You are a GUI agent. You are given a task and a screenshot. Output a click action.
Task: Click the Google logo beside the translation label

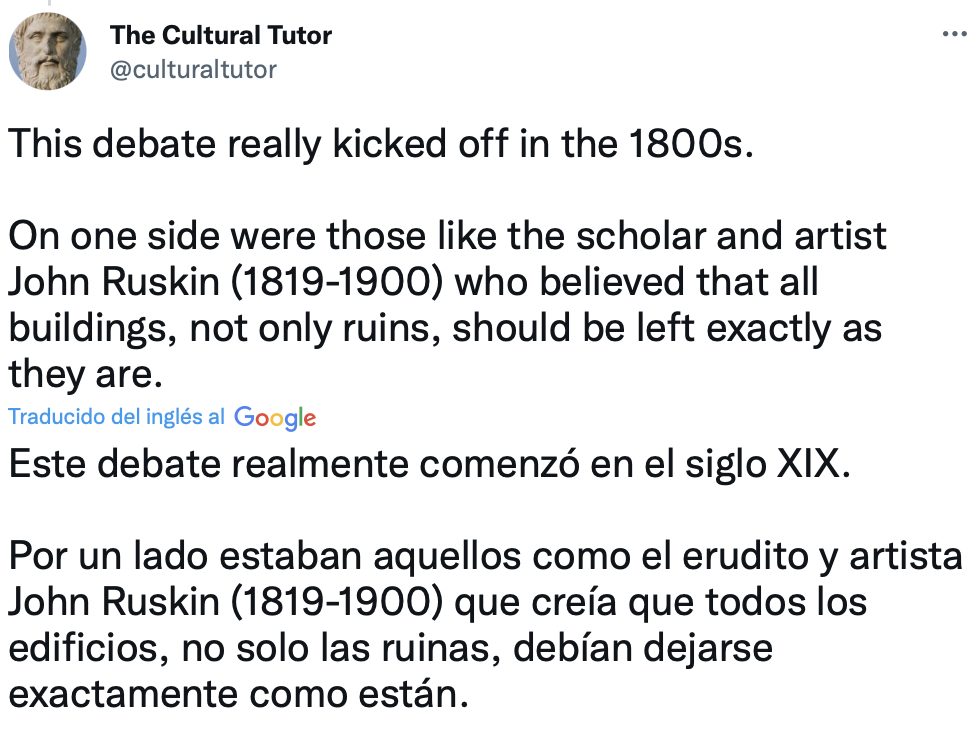(275, 418)
